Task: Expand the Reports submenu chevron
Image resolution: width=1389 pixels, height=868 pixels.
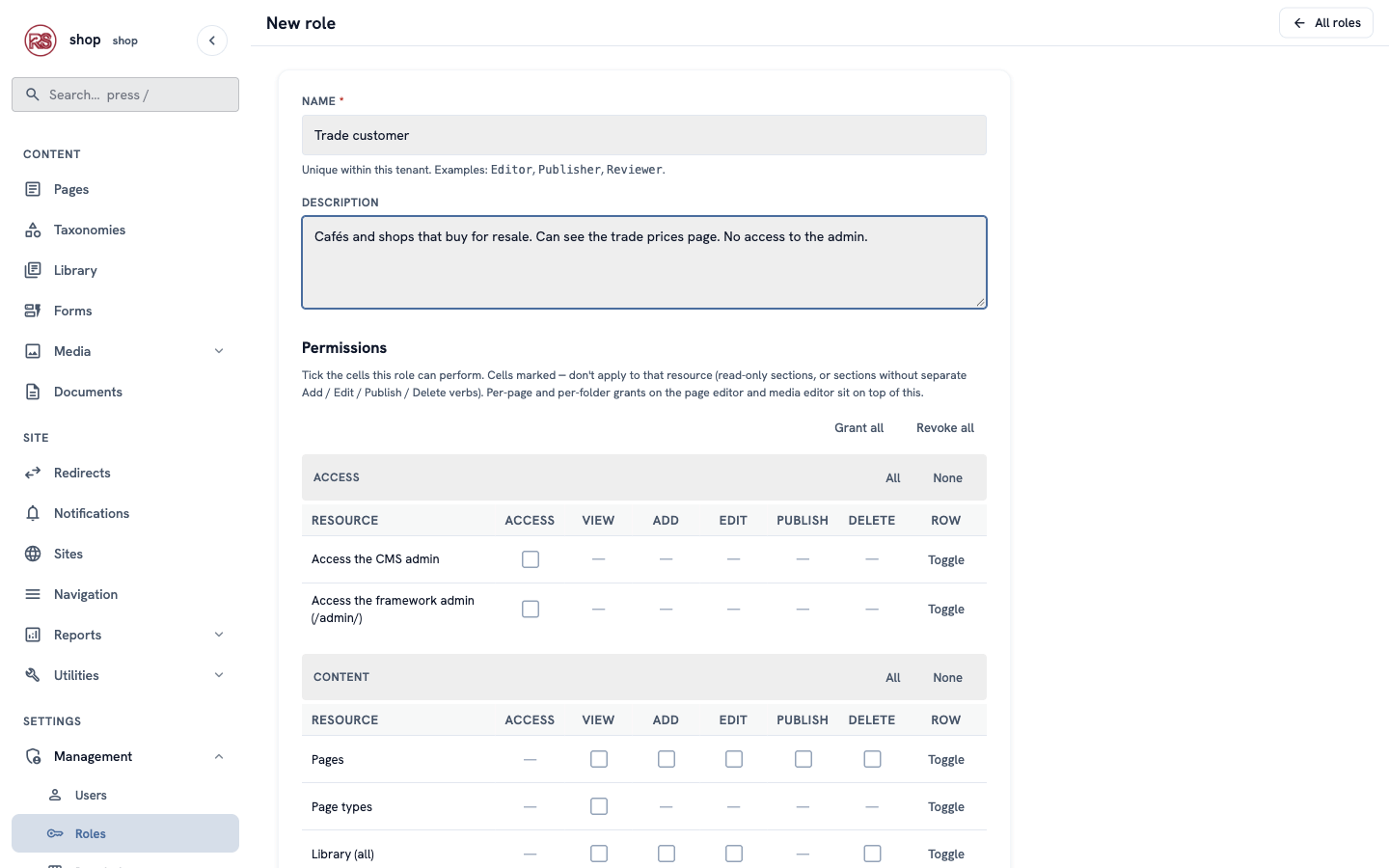Action: [x=219, y=635]
